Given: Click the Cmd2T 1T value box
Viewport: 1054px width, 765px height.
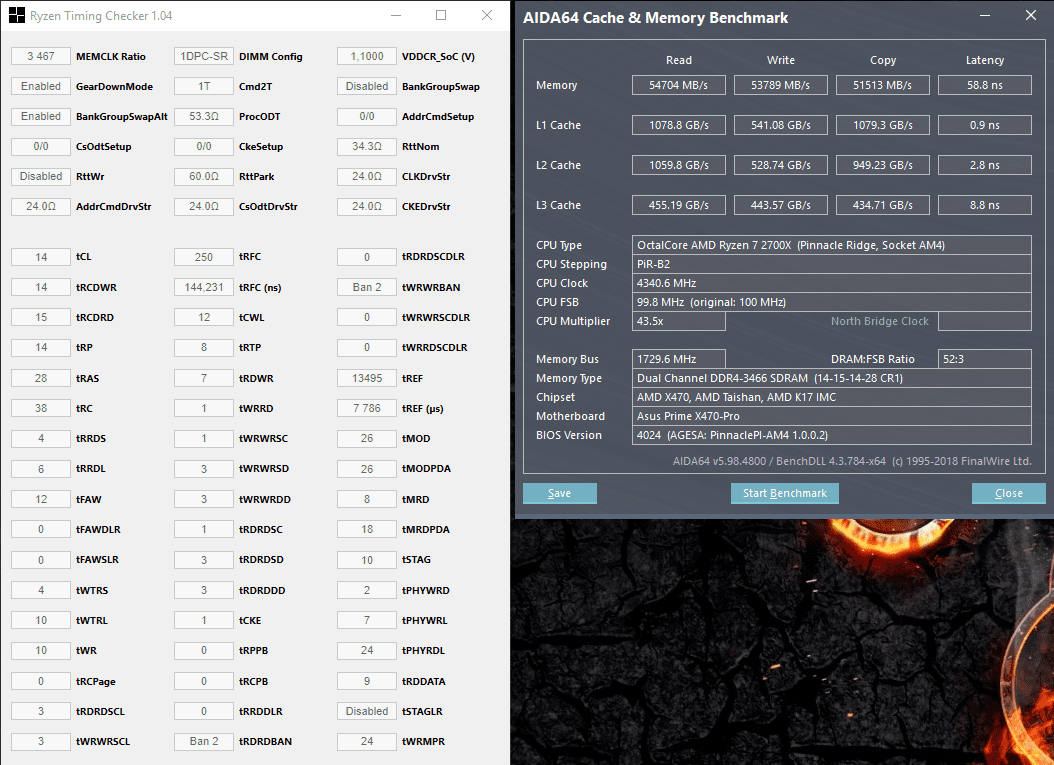Looking at the screenshot, I should point(204,86).
